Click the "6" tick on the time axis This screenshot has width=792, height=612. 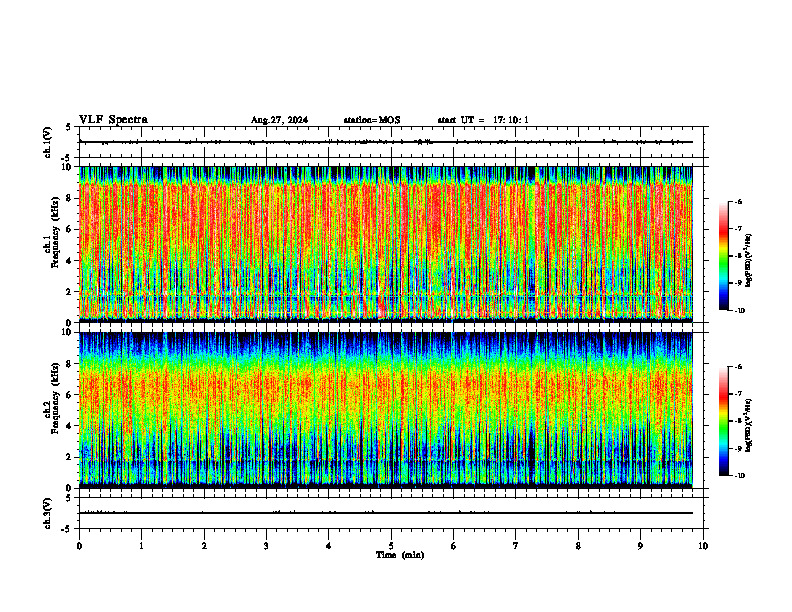pos(453,546)
